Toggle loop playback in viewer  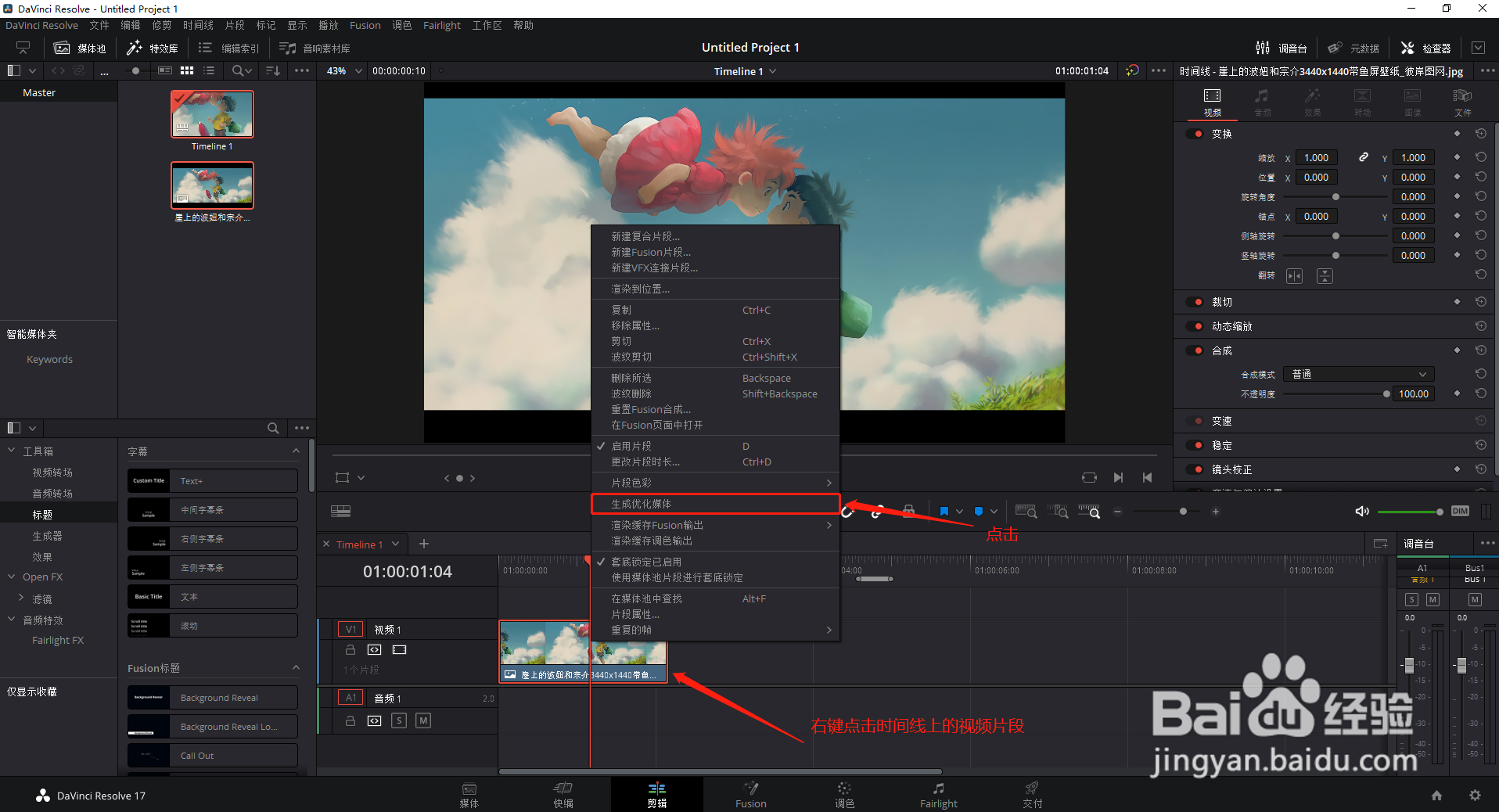click(1089, 477)
